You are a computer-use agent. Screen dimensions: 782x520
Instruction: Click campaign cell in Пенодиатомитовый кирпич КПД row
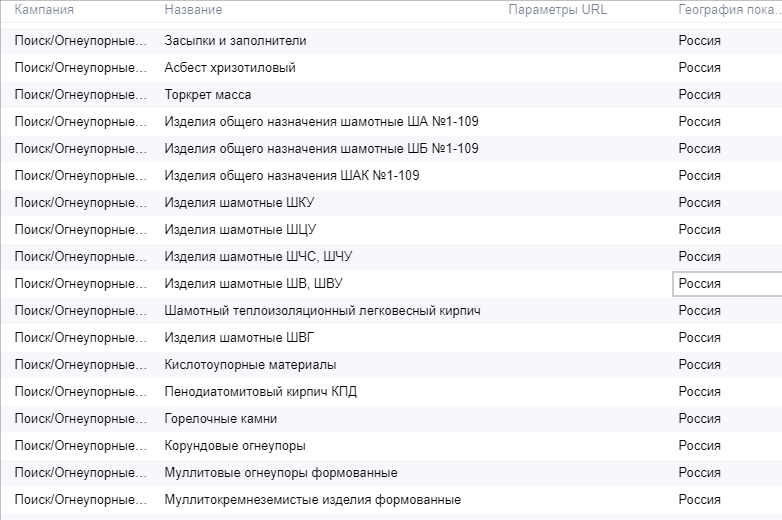[81, 391]
